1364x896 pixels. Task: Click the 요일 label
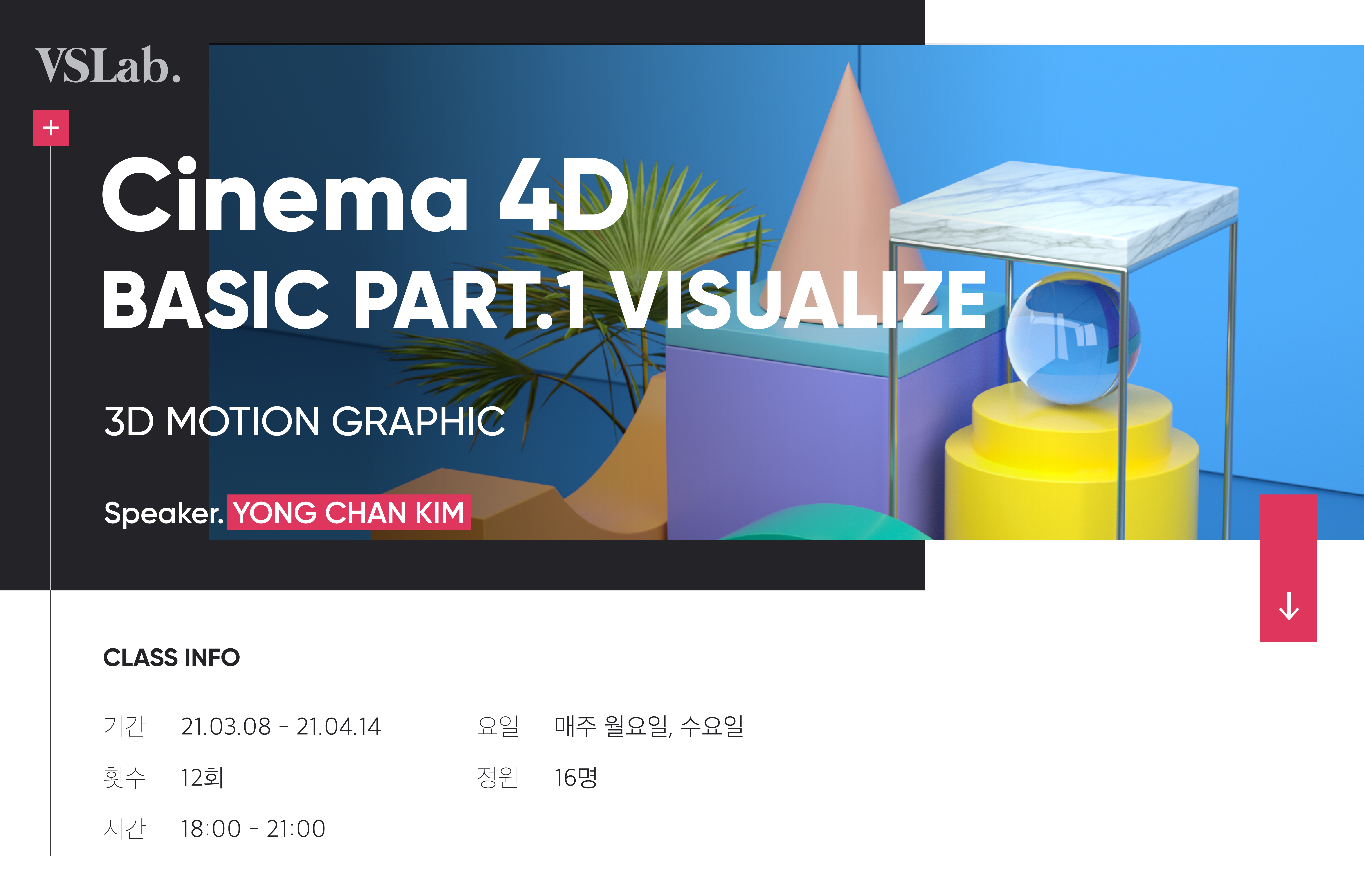pos(498,726)
